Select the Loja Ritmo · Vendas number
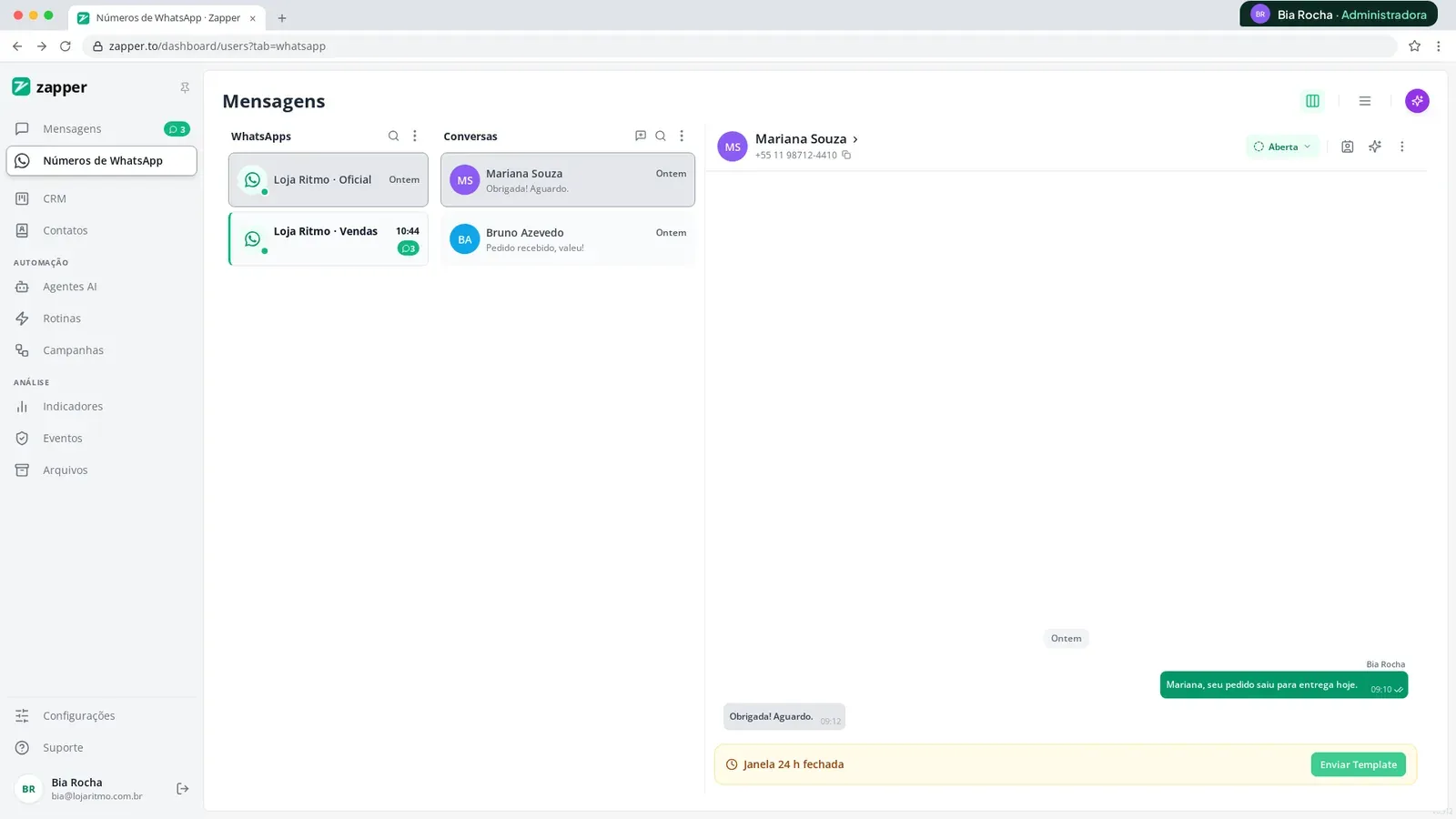Screen dimensions: 1456x819 (329, 239)
